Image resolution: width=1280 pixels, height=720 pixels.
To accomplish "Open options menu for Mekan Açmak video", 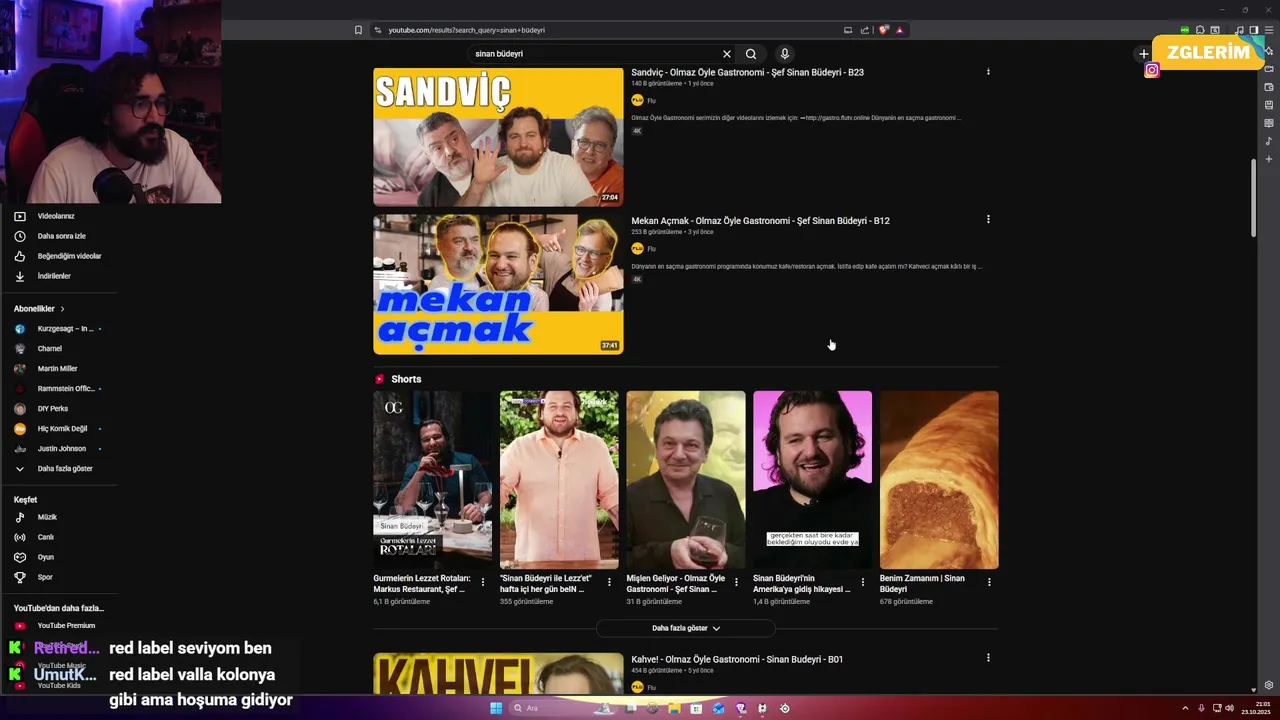I will [988, 219].
